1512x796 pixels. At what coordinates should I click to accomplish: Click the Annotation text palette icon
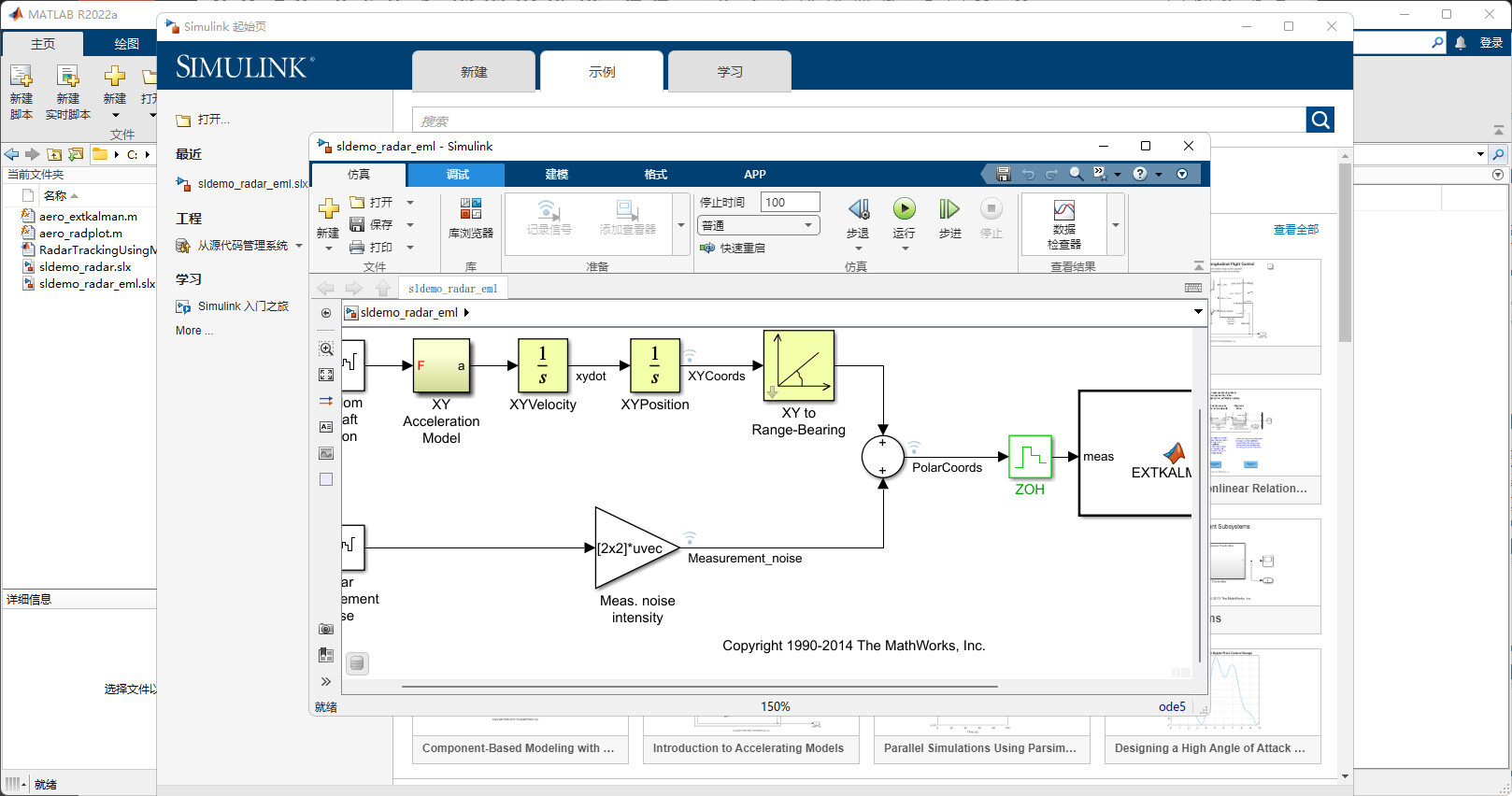[x=326, y=427]
